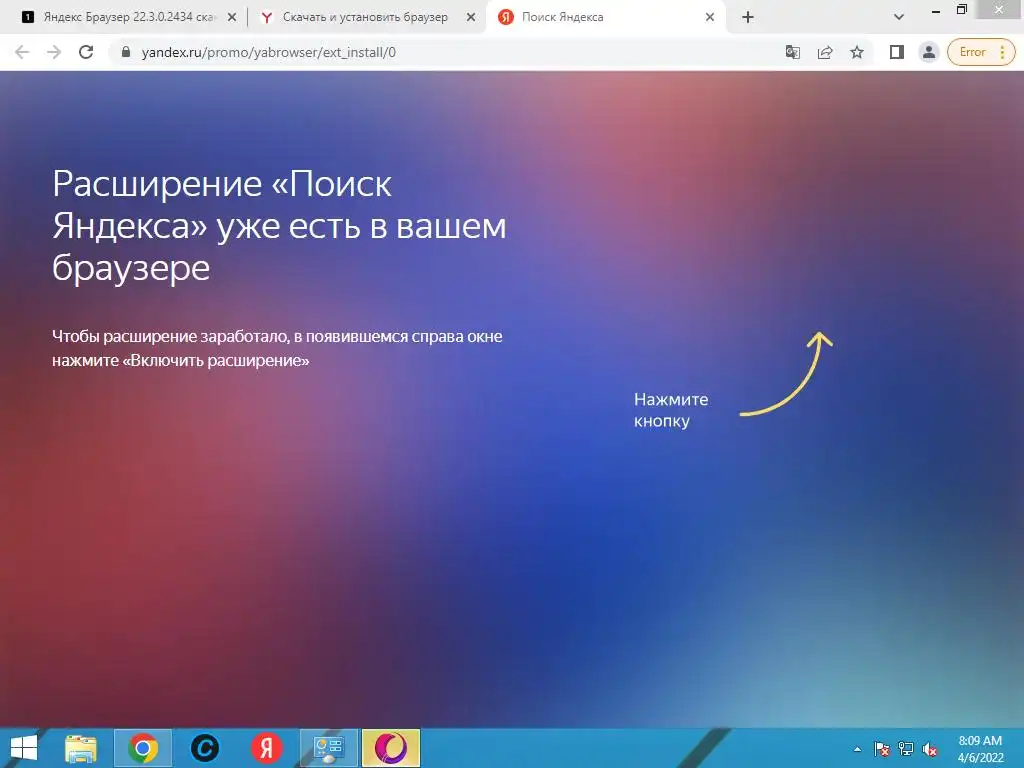This screenshot has height=768, width=1024.
Task: Open a new tab with the plus button
Action: [748, 18]
